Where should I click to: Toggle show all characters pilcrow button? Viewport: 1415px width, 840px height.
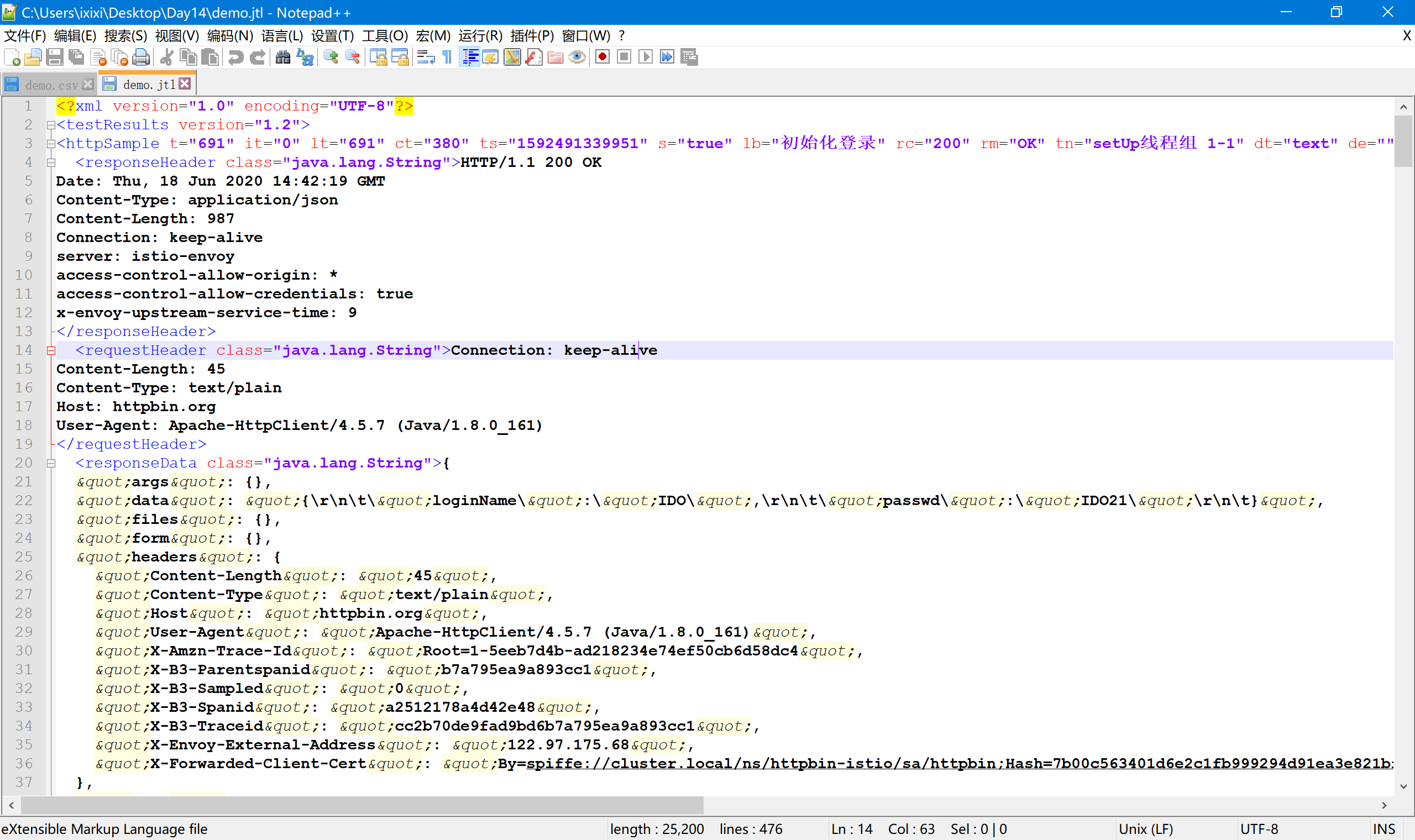[447, 57]
